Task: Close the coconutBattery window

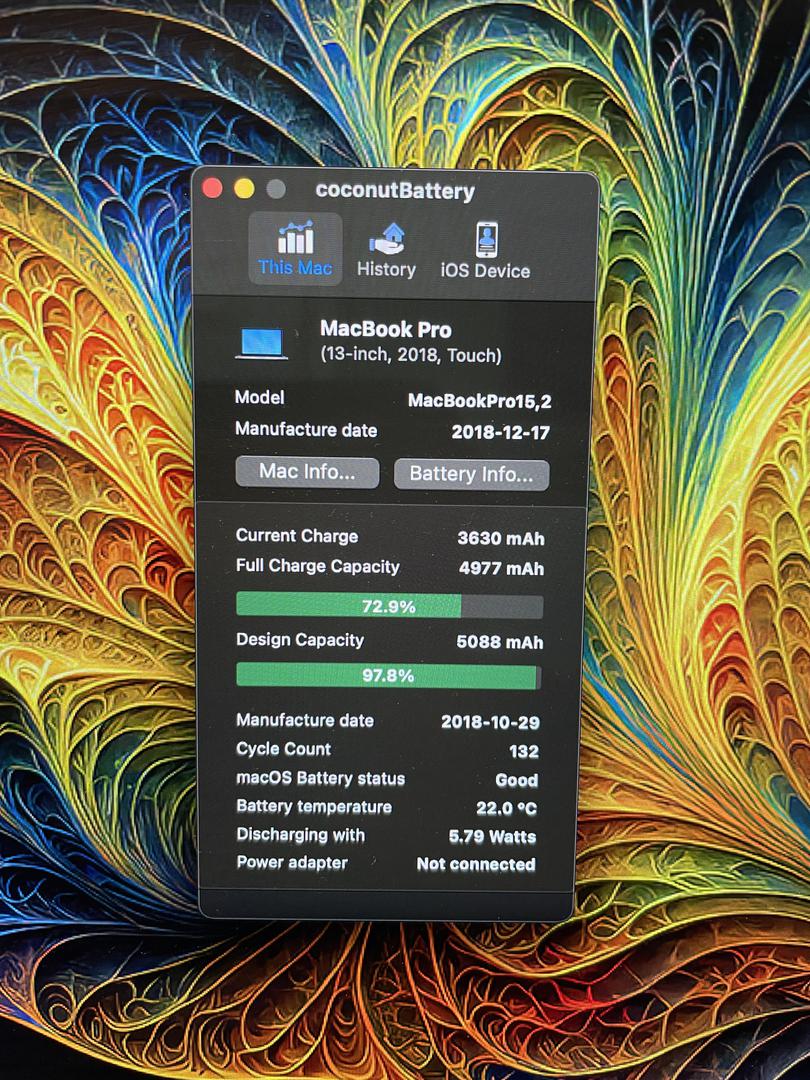Action: pyautogui.click(x=212, y=188)
